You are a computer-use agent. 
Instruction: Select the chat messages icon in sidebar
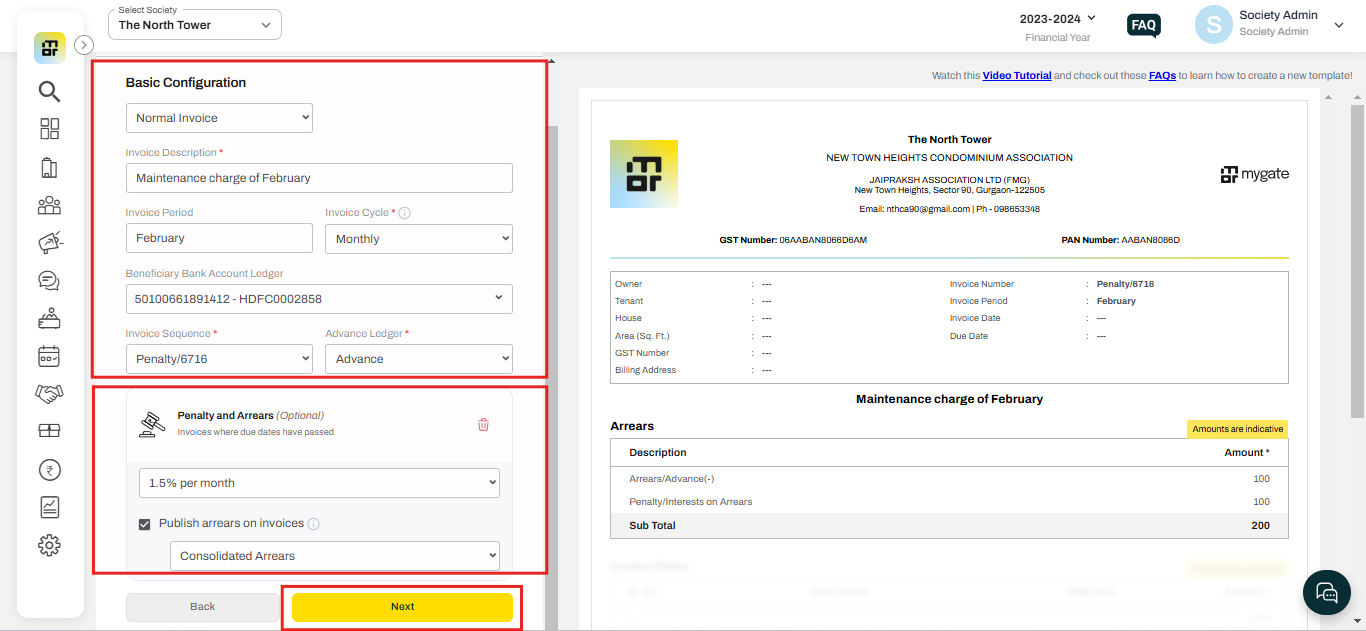49,280
